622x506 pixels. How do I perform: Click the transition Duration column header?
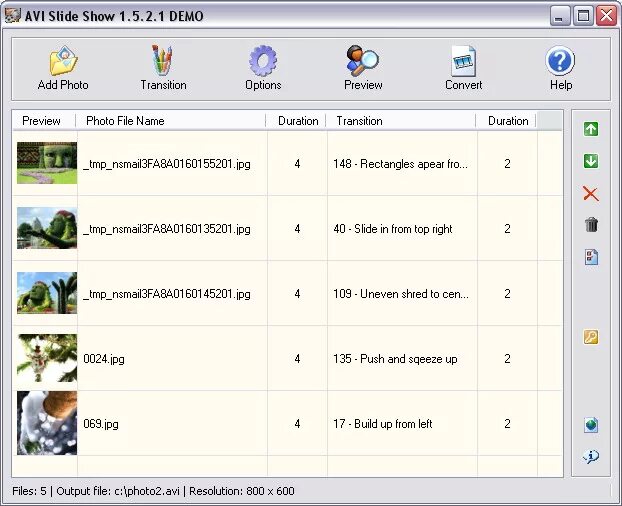pos(506,121)
